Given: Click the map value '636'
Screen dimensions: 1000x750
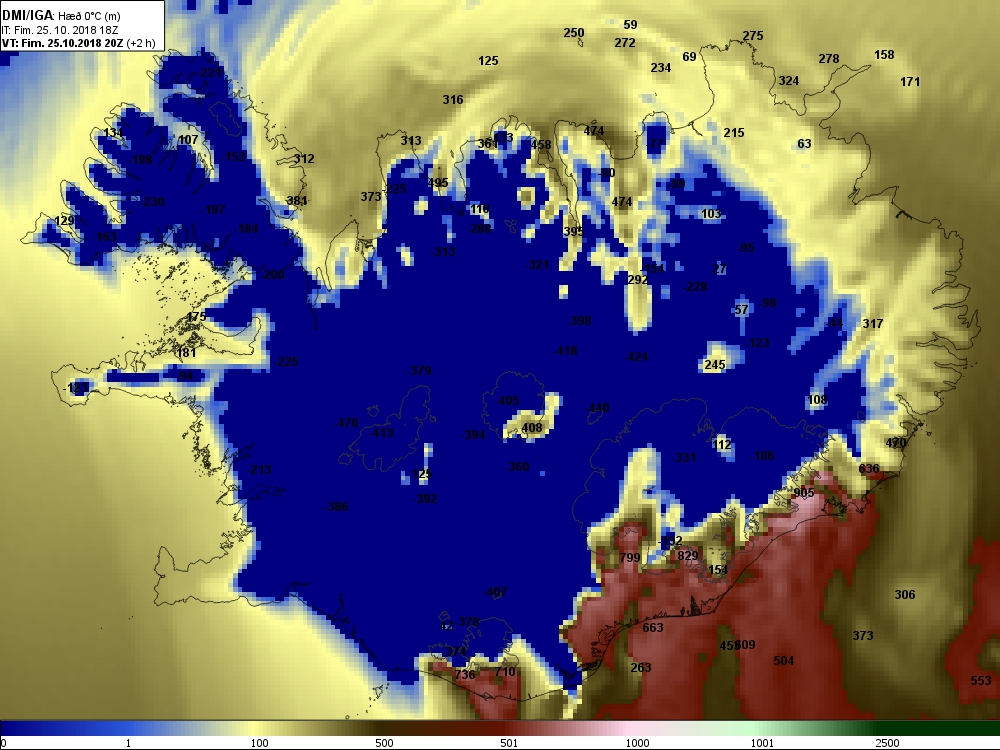Looking at the screenshot, I should (869, 469).
